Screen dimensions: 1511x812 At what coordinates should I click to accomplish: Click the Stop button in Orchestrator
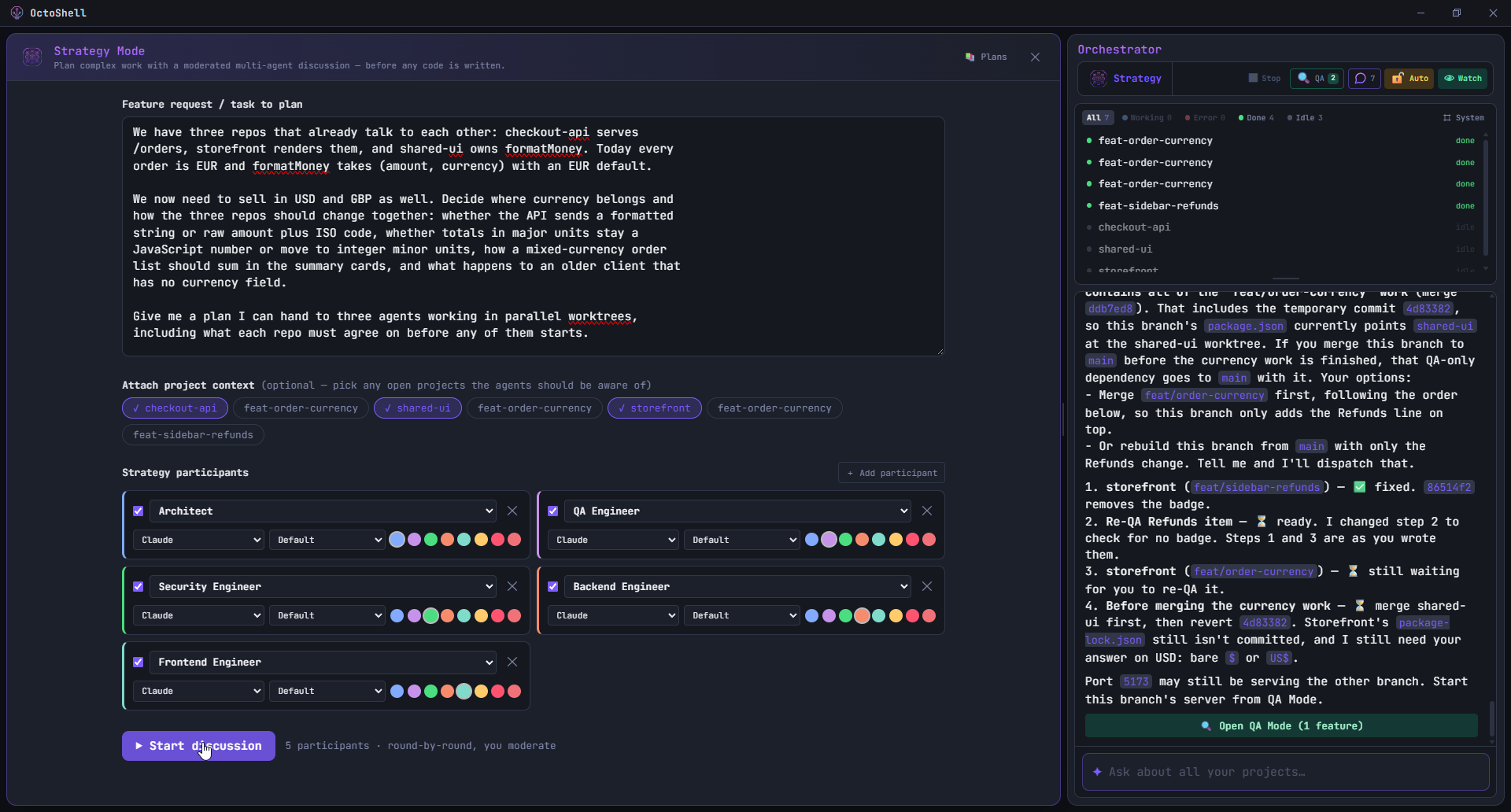coord(1265,78)
